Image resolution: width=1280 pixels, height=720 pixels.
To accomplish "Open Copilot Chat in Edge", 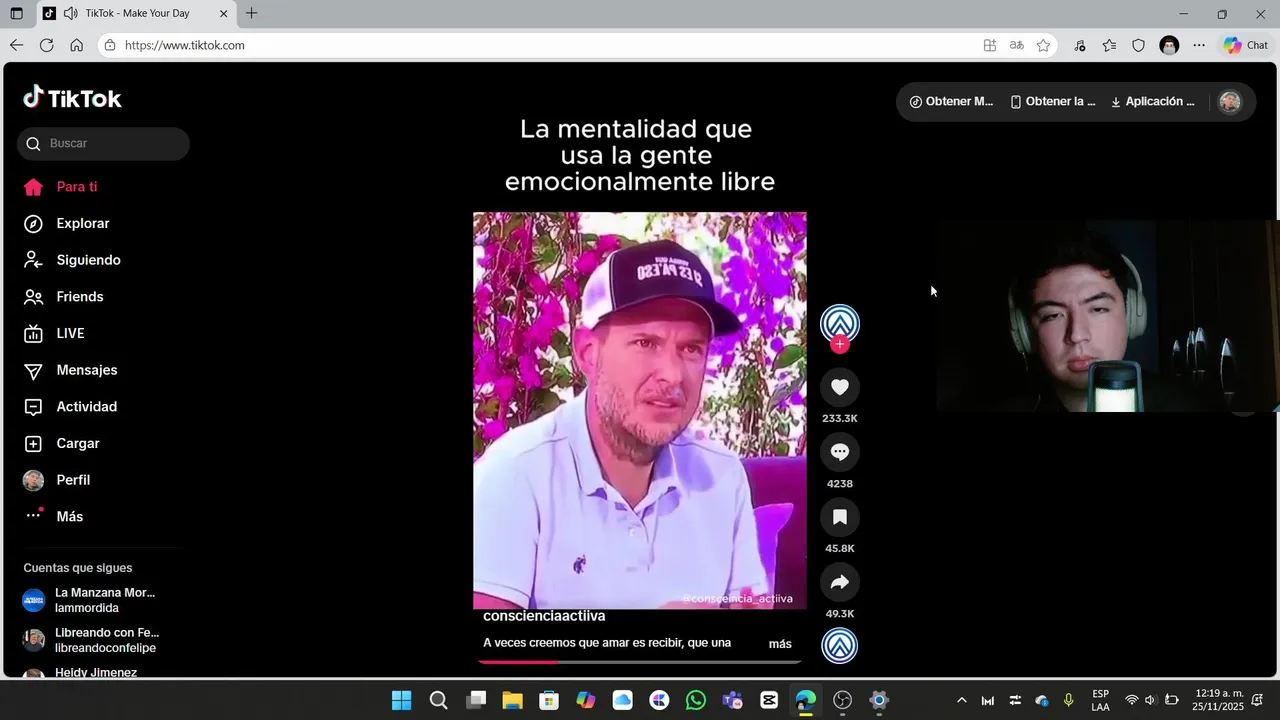I will 1245,45.
